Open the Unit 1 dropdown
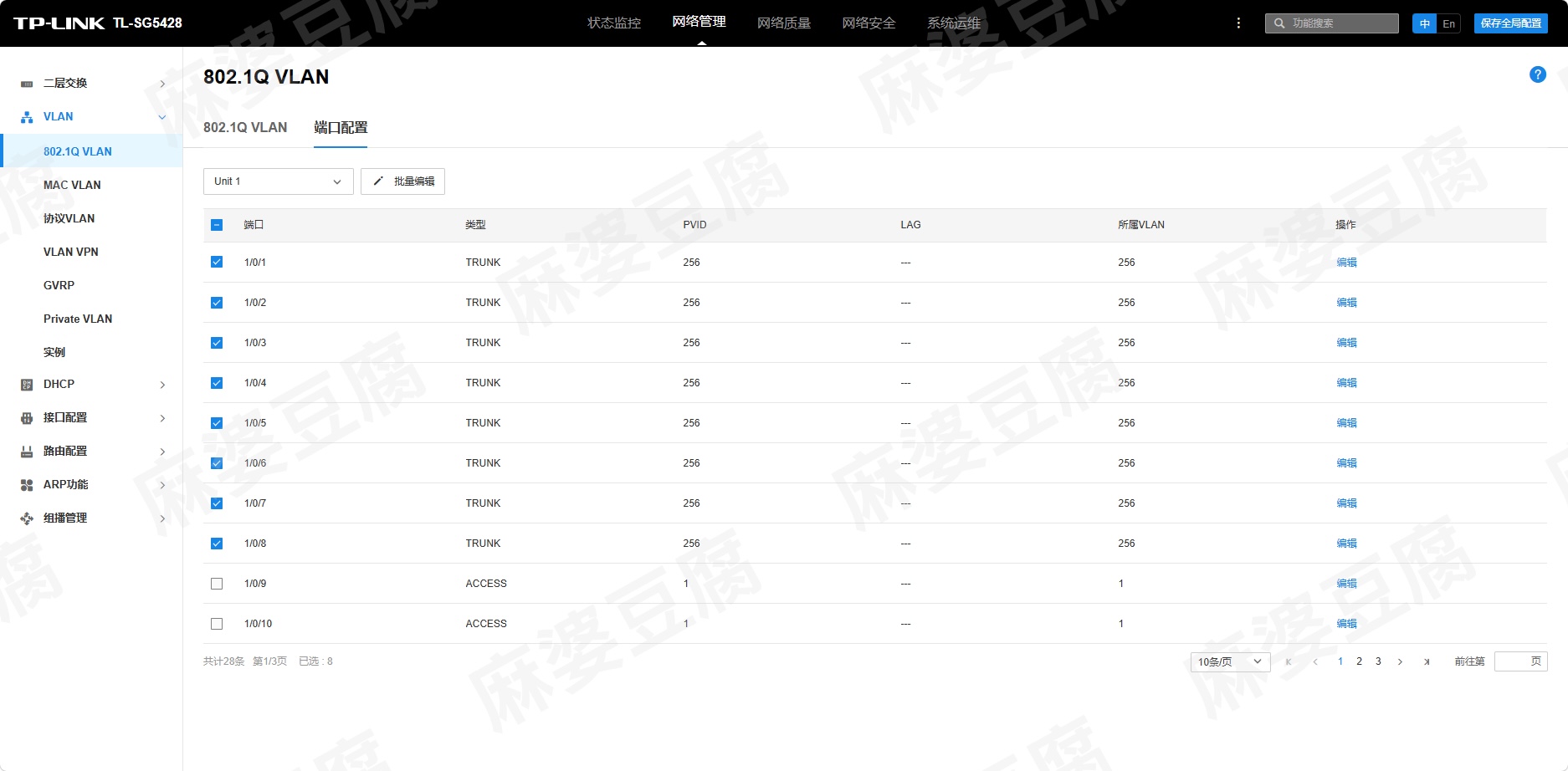Viewport: 1568px width, 771px height. [x=279, y=181]
